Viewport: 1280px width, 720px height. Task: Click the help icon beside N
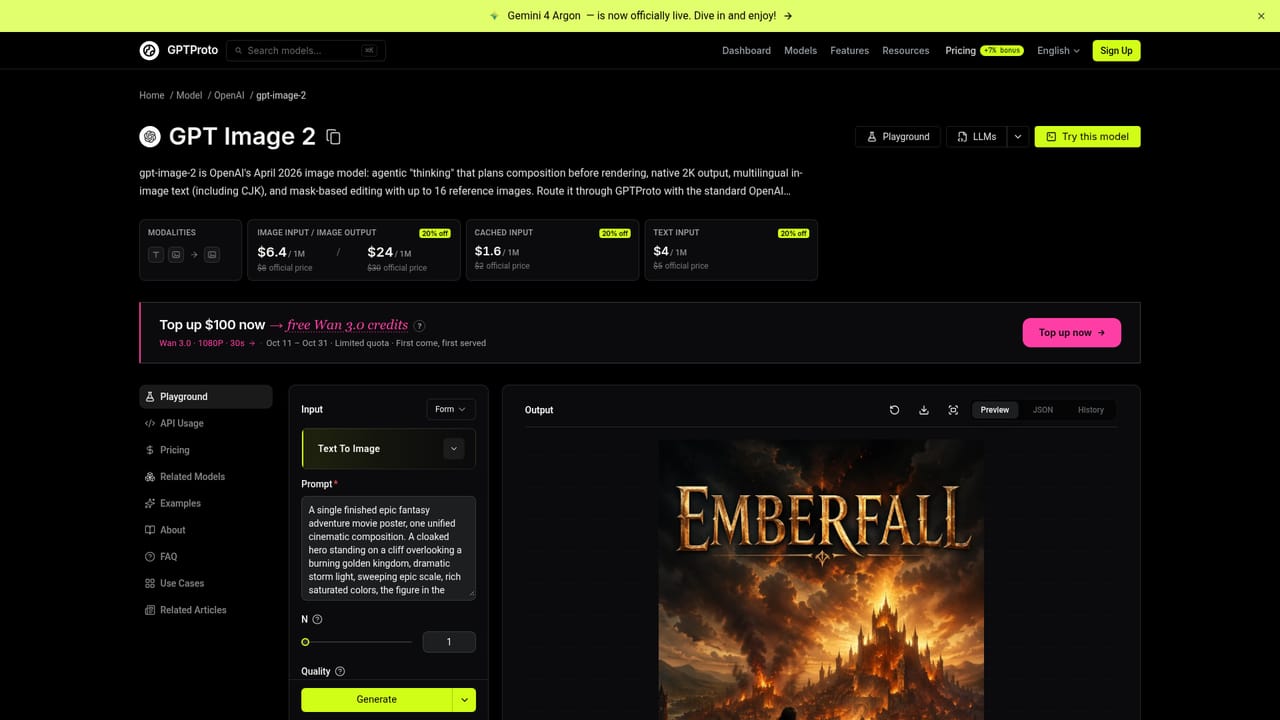318,620
